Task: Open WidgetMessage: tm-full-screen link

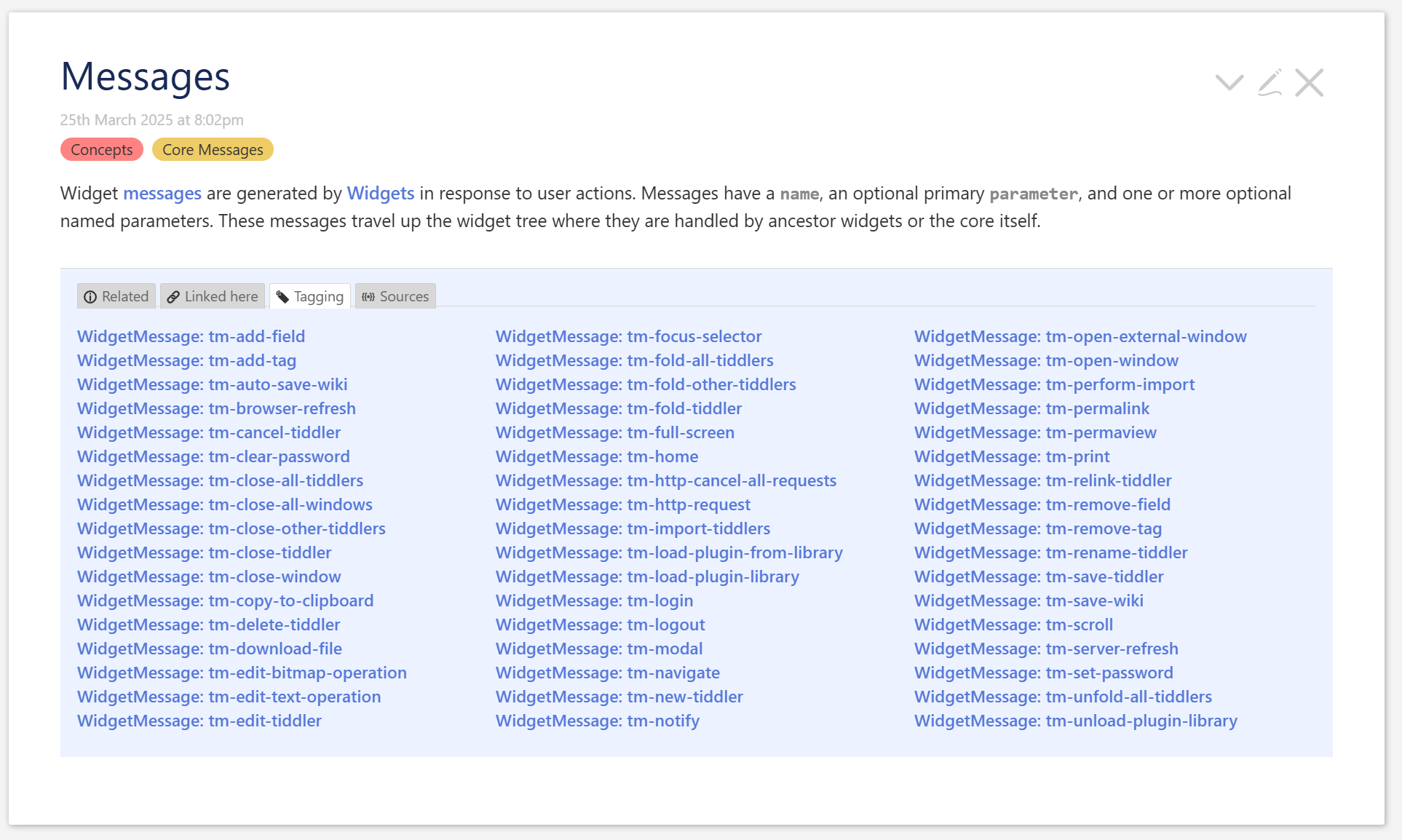Action: [x=615, y=432]
